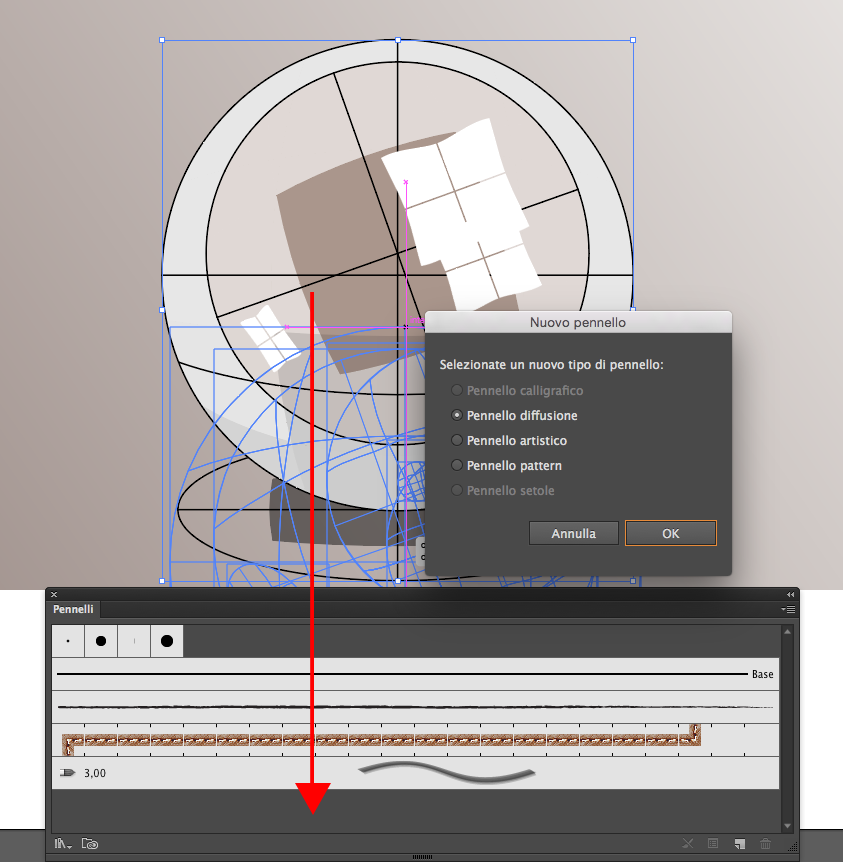The image size is (843, 862).
Task: Select the rough charcoal art brush row
Action: (x=415, y=707)
